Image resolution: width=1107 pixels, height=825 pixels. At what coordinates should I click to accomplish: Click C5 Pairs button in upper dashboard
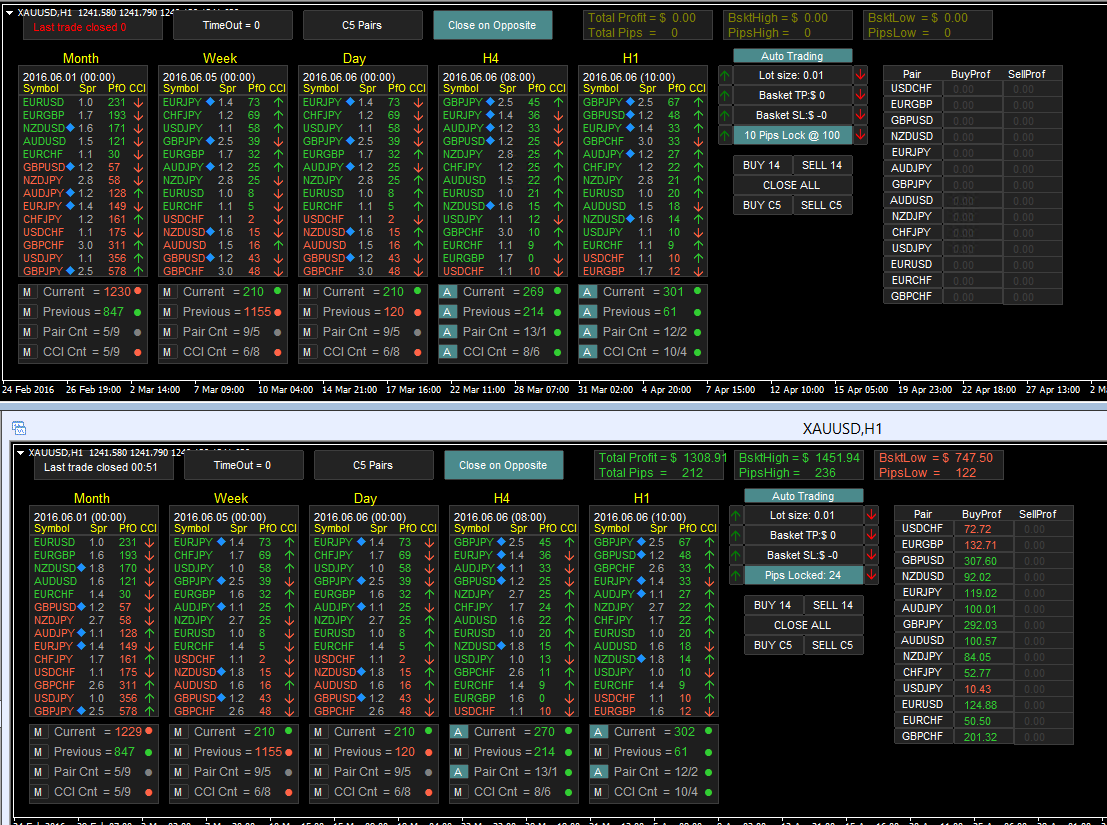362,25
